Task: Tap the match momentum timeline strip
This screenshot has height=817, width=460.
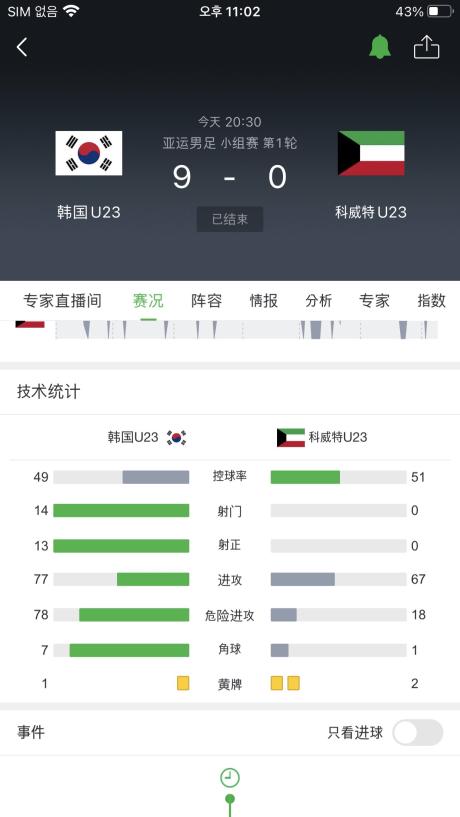Action: [246, 330]
